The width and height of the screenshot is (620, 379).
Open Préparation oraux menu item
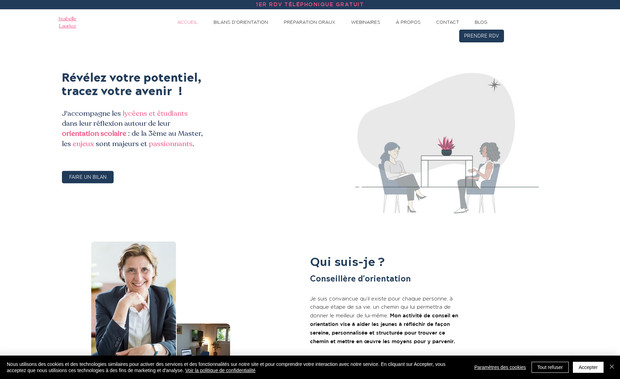pyautogui.click(x=309, y=22)
